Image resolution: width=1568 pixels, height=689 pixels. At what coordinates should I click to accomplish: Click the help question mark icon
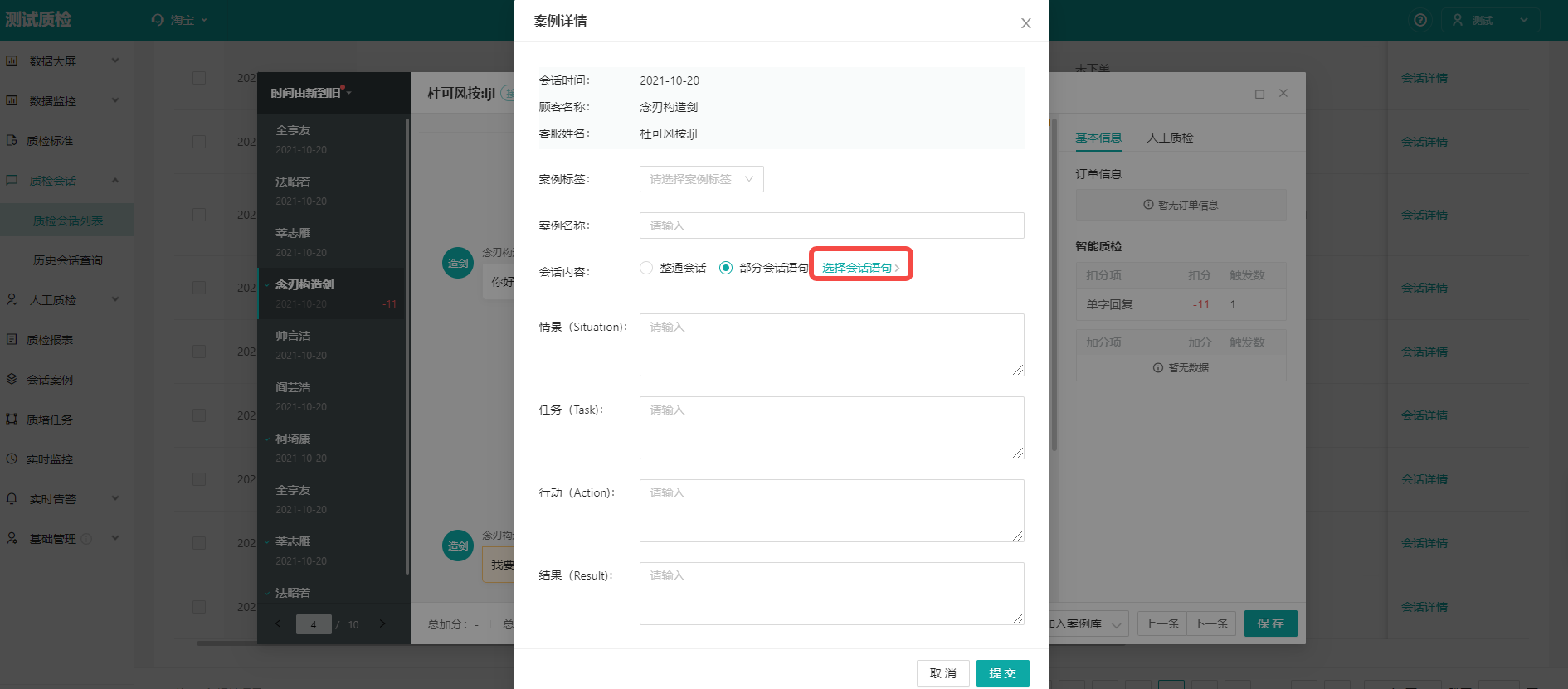1420,20
